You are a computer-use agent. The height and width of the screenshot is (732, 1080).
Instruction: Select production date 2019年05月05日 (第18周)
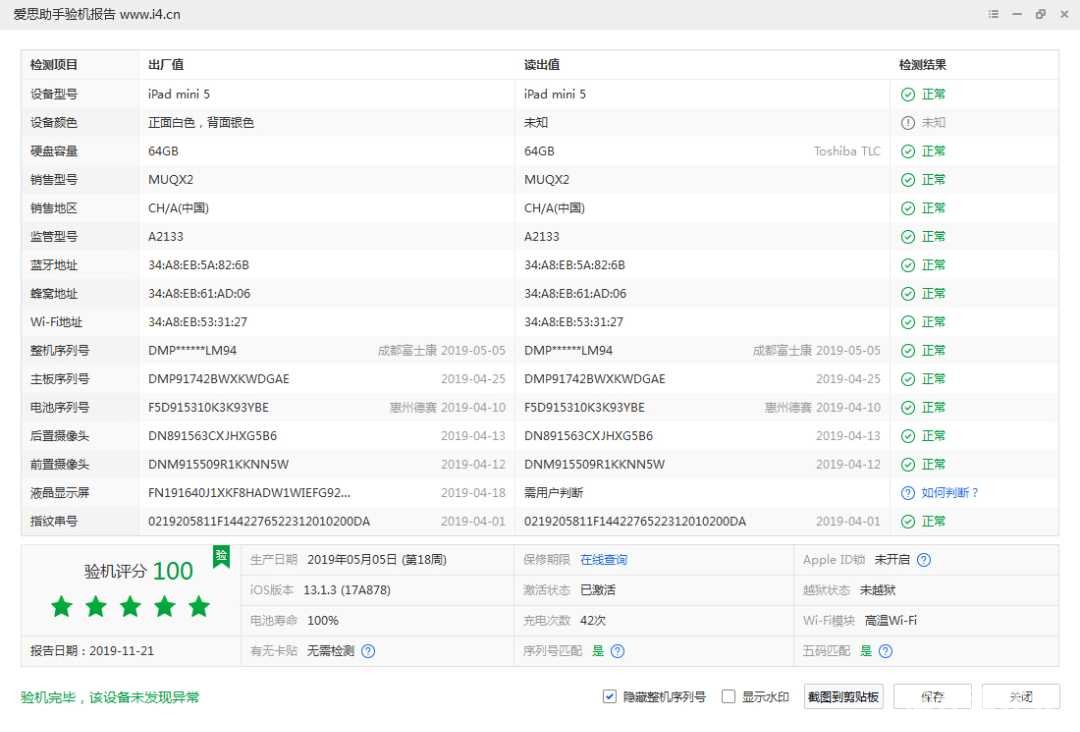click(x=377, y=560)
